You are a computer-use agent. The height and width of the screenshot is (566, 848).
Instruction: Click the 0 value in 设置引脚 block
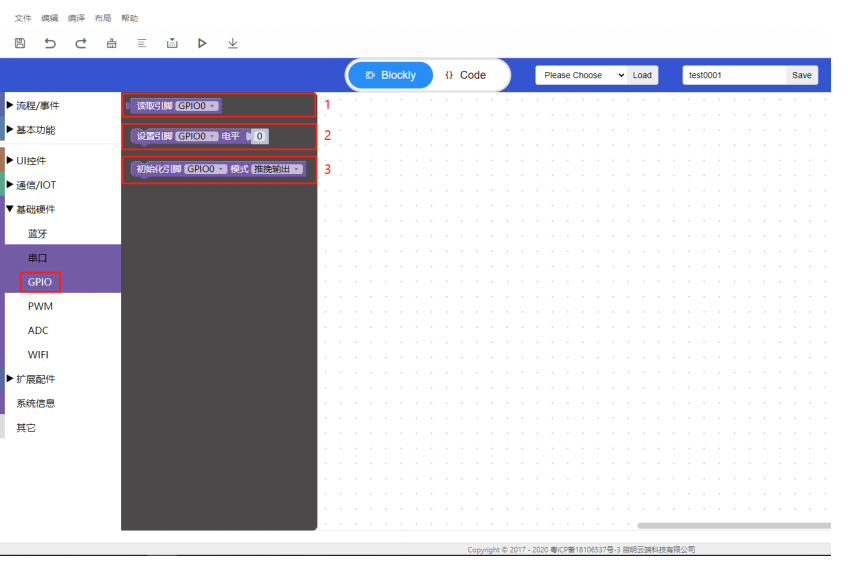tap(260, 136)
